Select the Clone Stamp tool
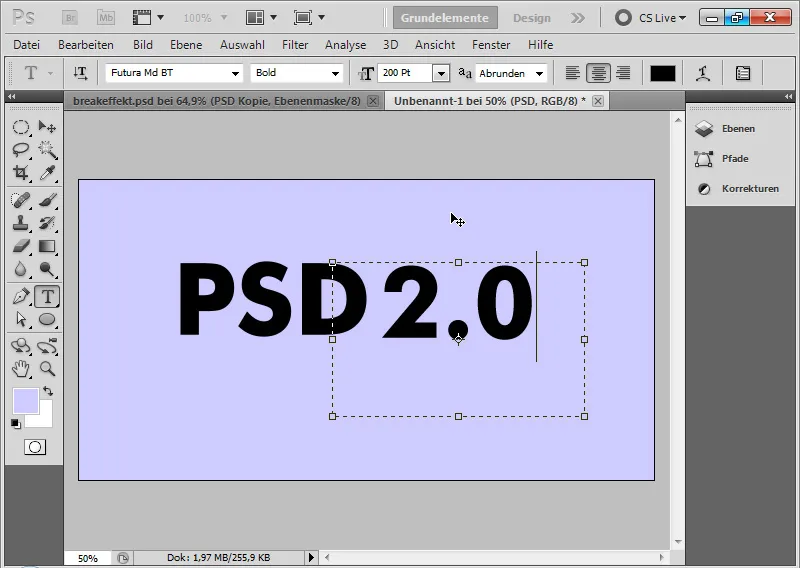The image size is (800, 568). click(20, 223)
